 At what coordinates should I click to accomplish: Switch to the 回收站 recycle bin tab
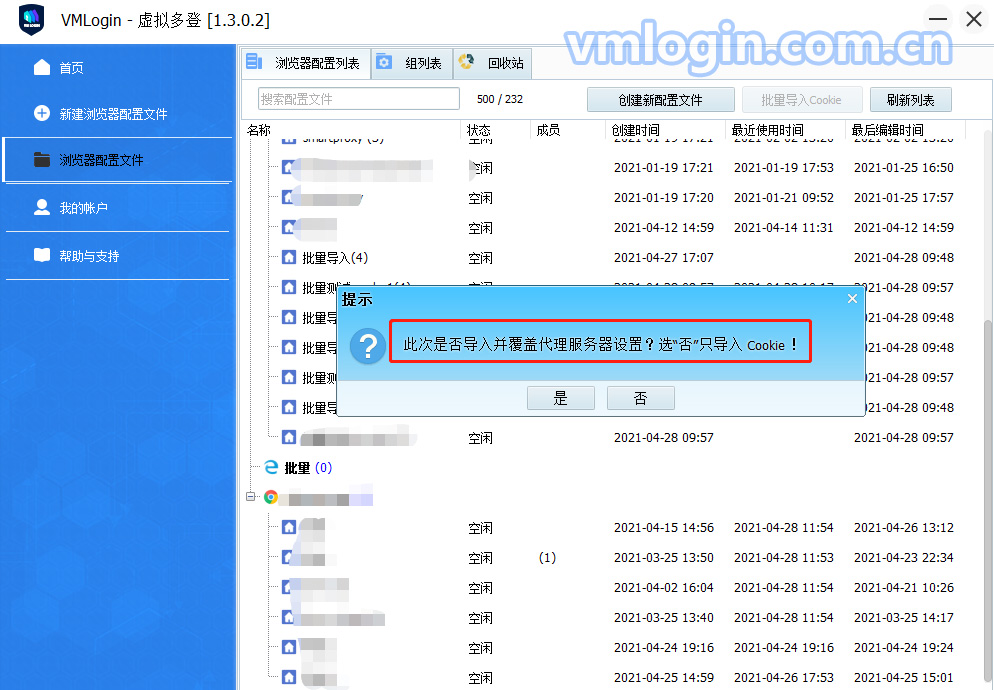pos(493,63)
